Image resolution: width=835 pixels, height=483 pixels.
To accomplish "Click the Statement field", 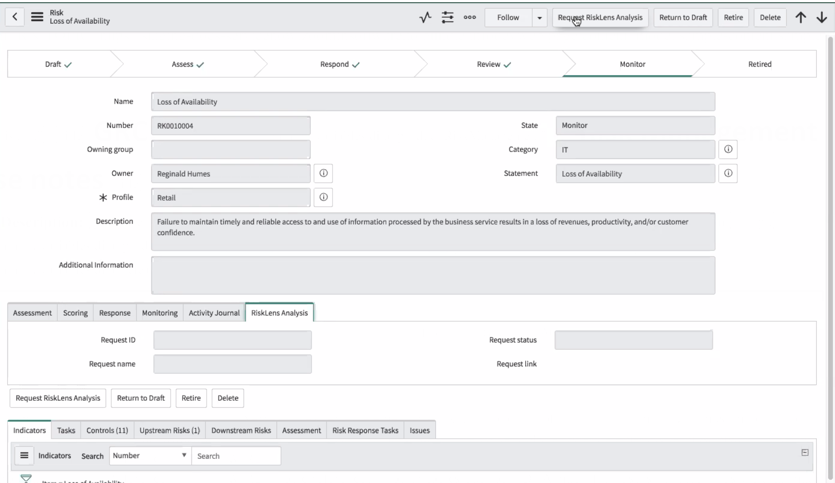I will 635,174.
